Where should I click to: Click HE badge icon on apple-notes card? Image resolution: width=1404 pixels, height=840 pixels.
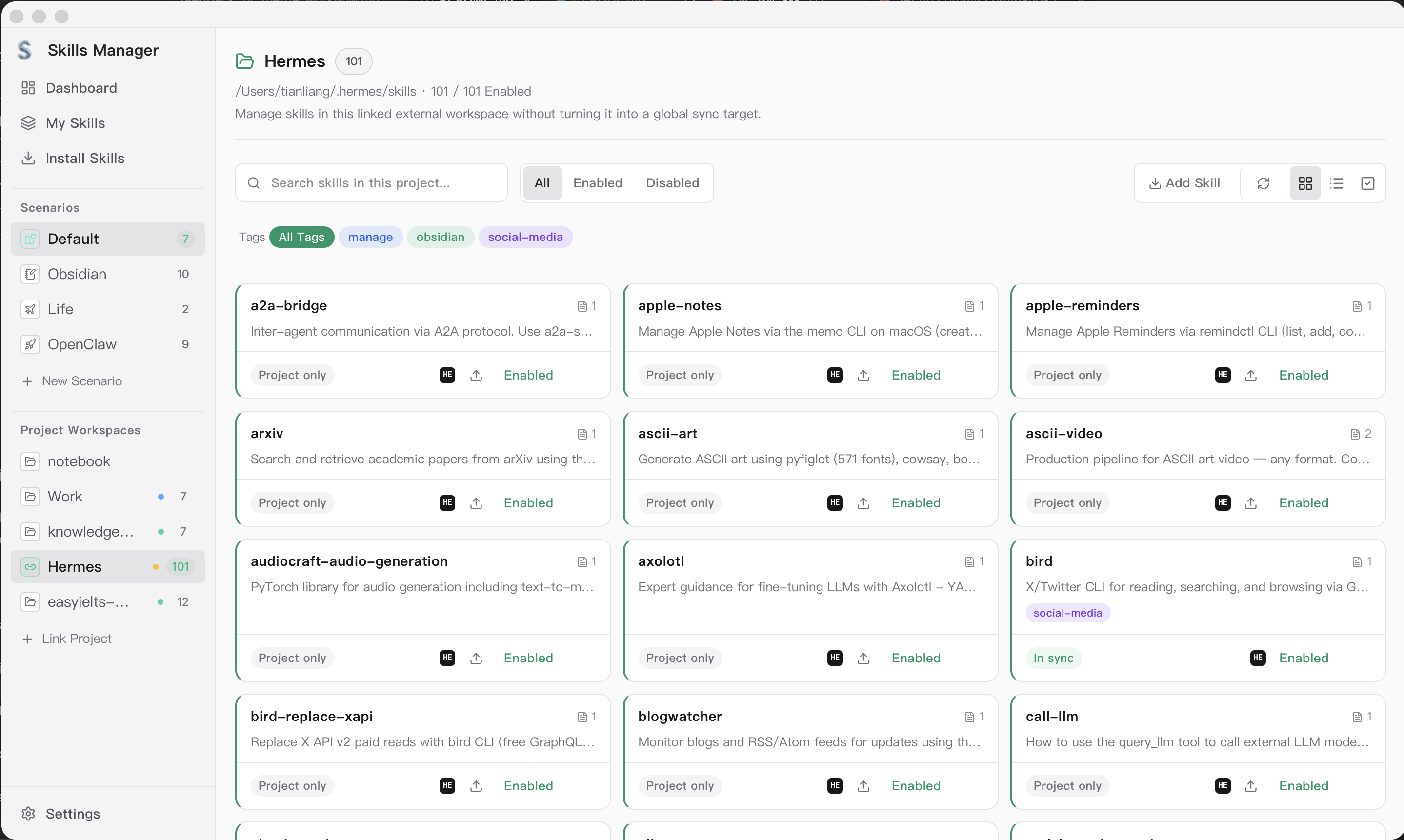pyautogui.click(x=835, y=375)
